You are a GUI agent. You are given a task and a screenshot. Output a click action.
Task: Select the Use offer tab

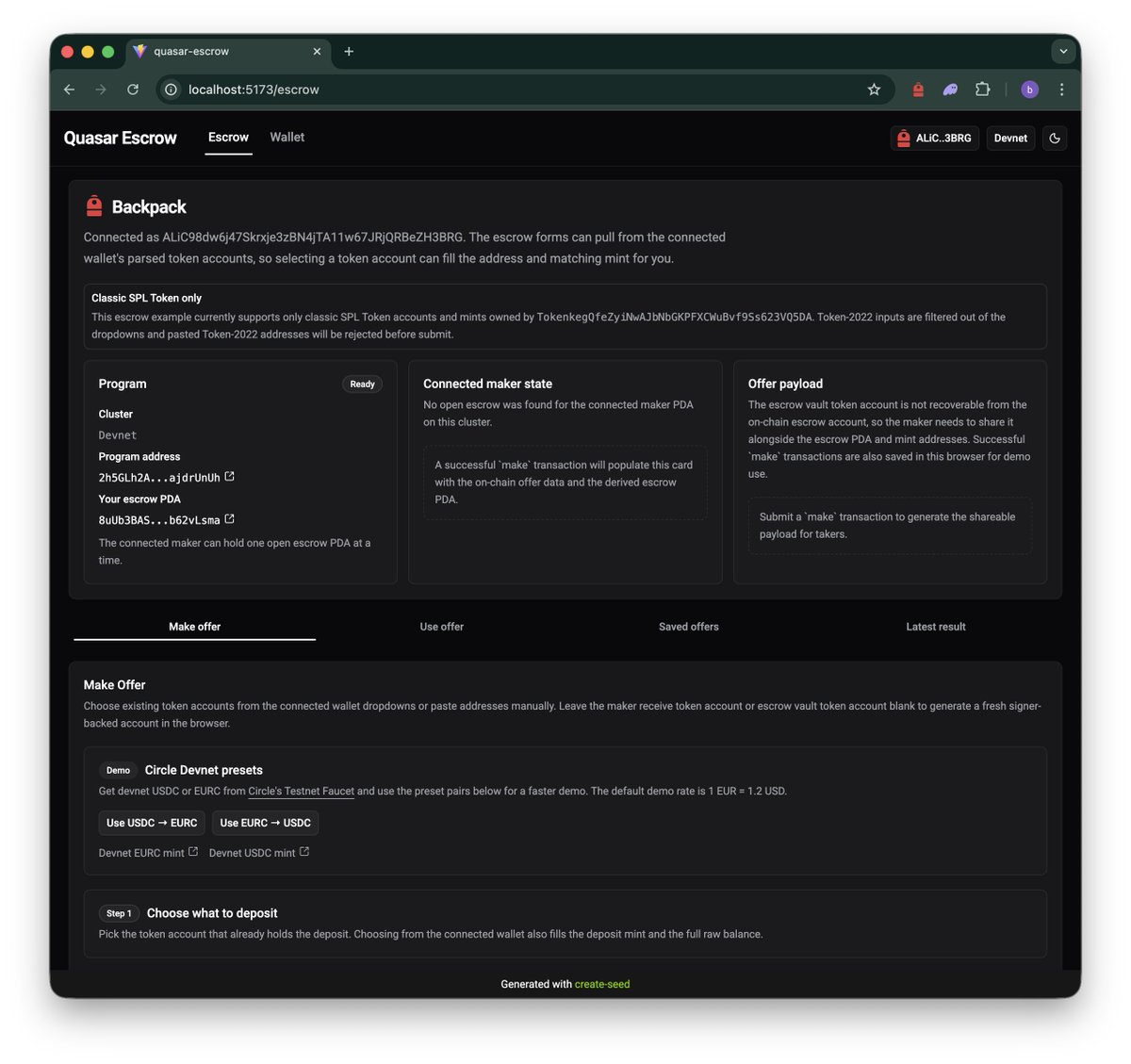click(x=442, y=627)
